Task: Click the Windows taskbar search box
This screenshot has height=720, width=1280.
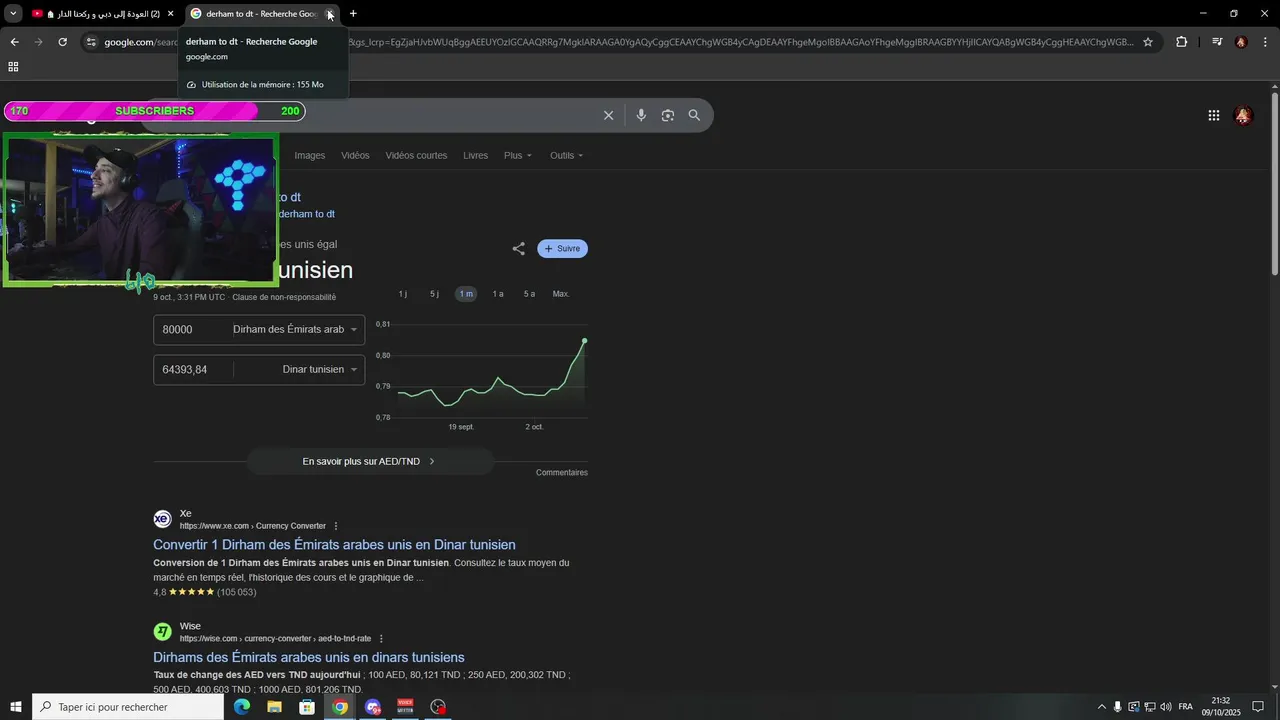Action: point(128,707)
